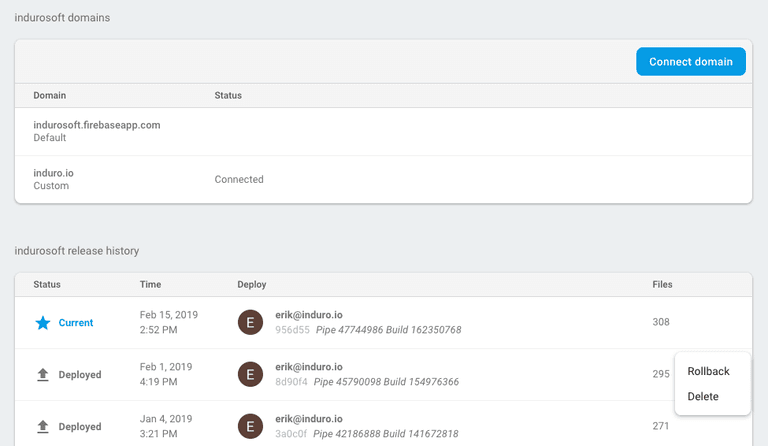Click the Status header in release history
The height and width of the screenshot is (446, 768).
pos(47,284)
